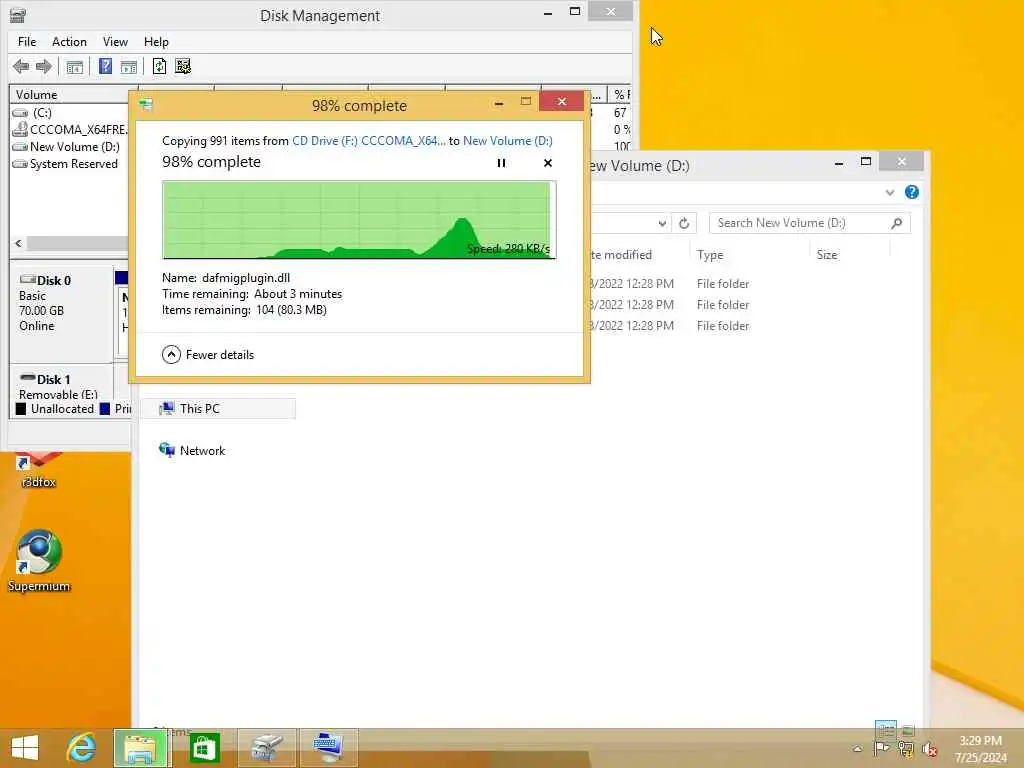
Task: Select the CCCOMA_X64FRE volume row
Action: (x=69, y=129)
